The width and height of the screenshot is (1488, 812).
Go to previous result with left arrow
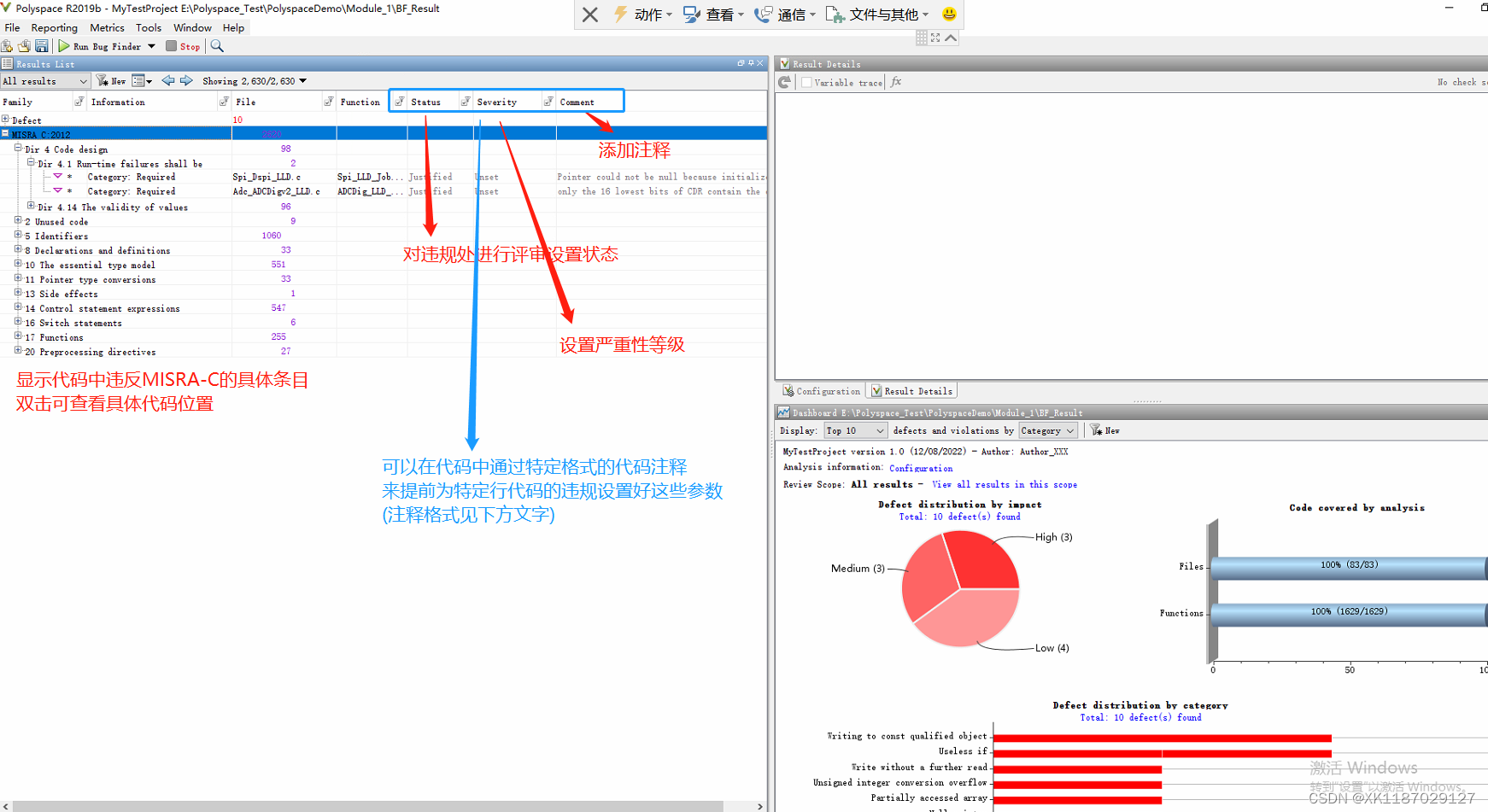pos(168,80)
